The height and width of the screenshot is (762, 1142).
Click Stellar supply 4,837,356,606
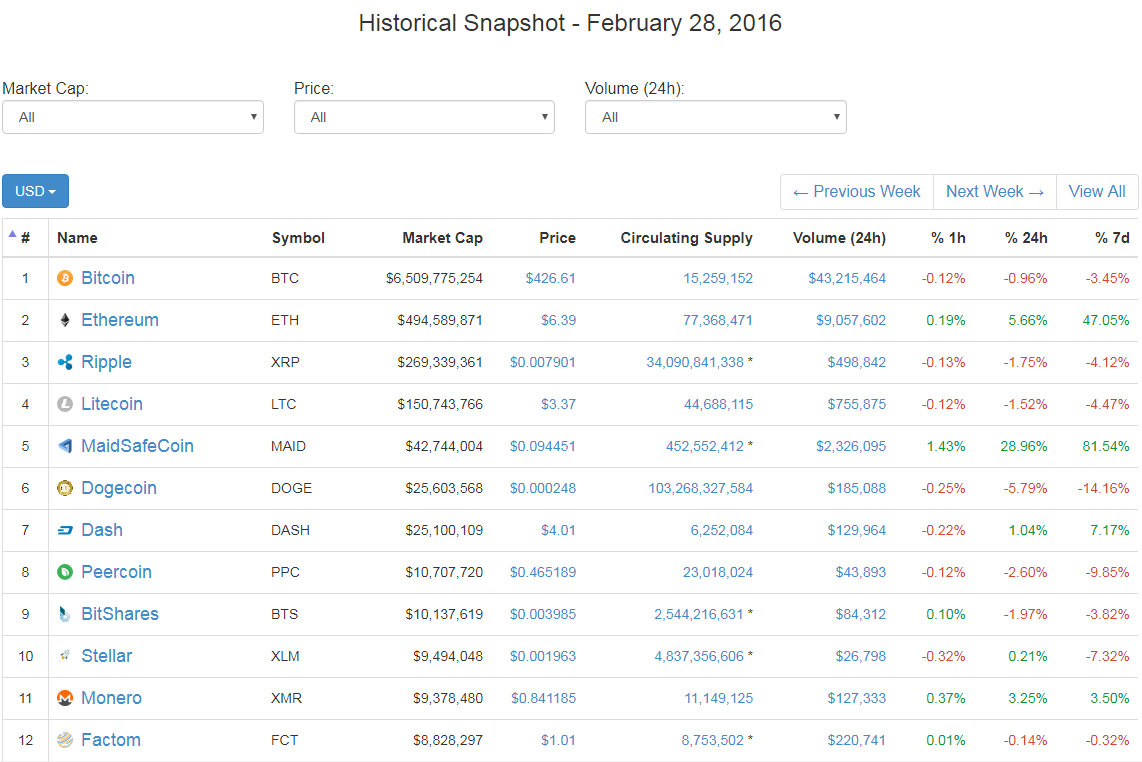tap(698, 656)
